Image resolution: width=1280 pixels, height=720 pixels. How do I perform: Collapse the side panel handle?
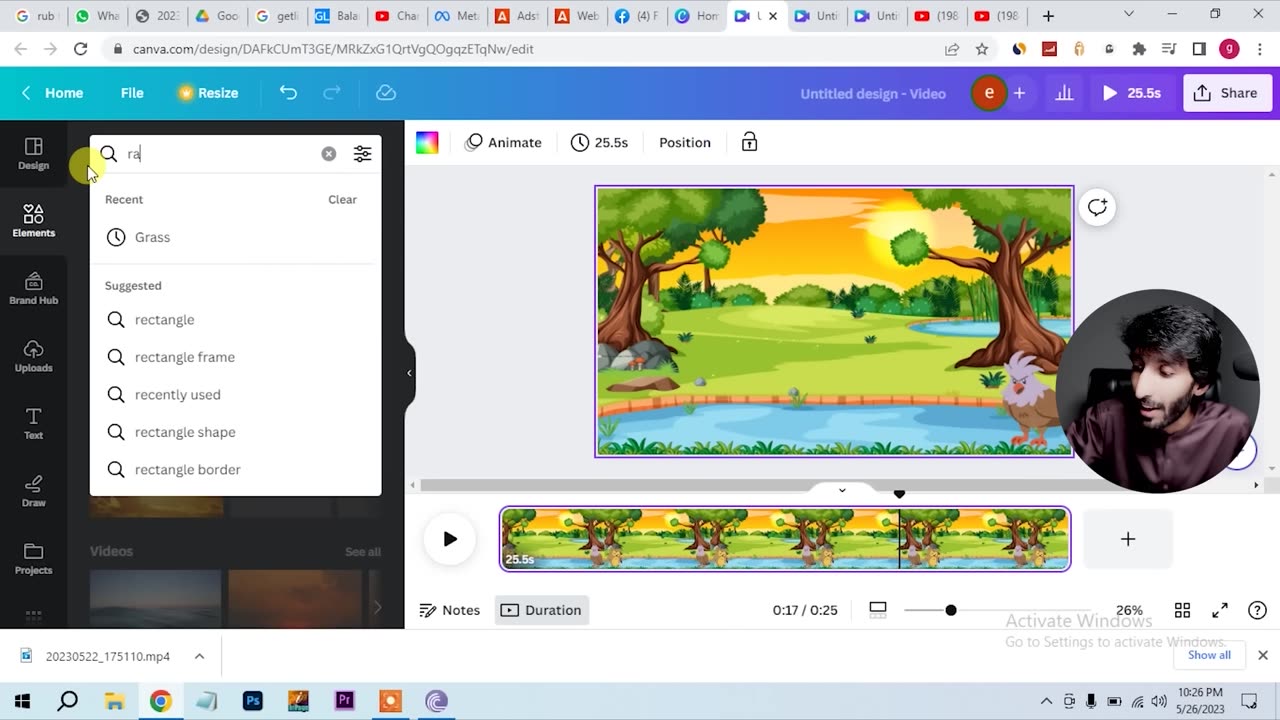tap(409, 373)
